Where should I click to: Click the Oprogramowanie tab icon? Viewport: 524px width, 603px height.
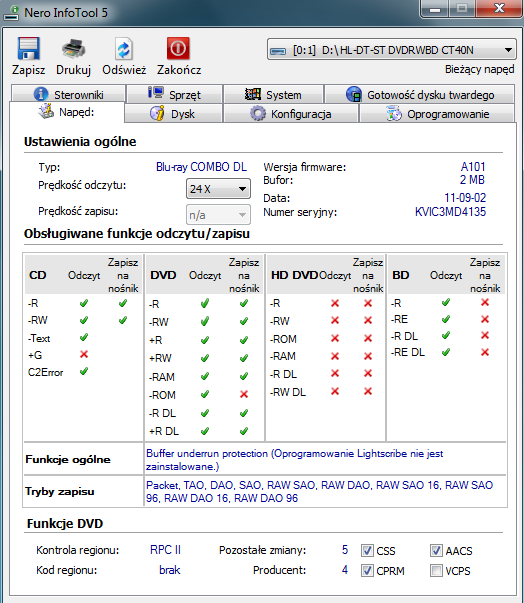click(393, 114)
